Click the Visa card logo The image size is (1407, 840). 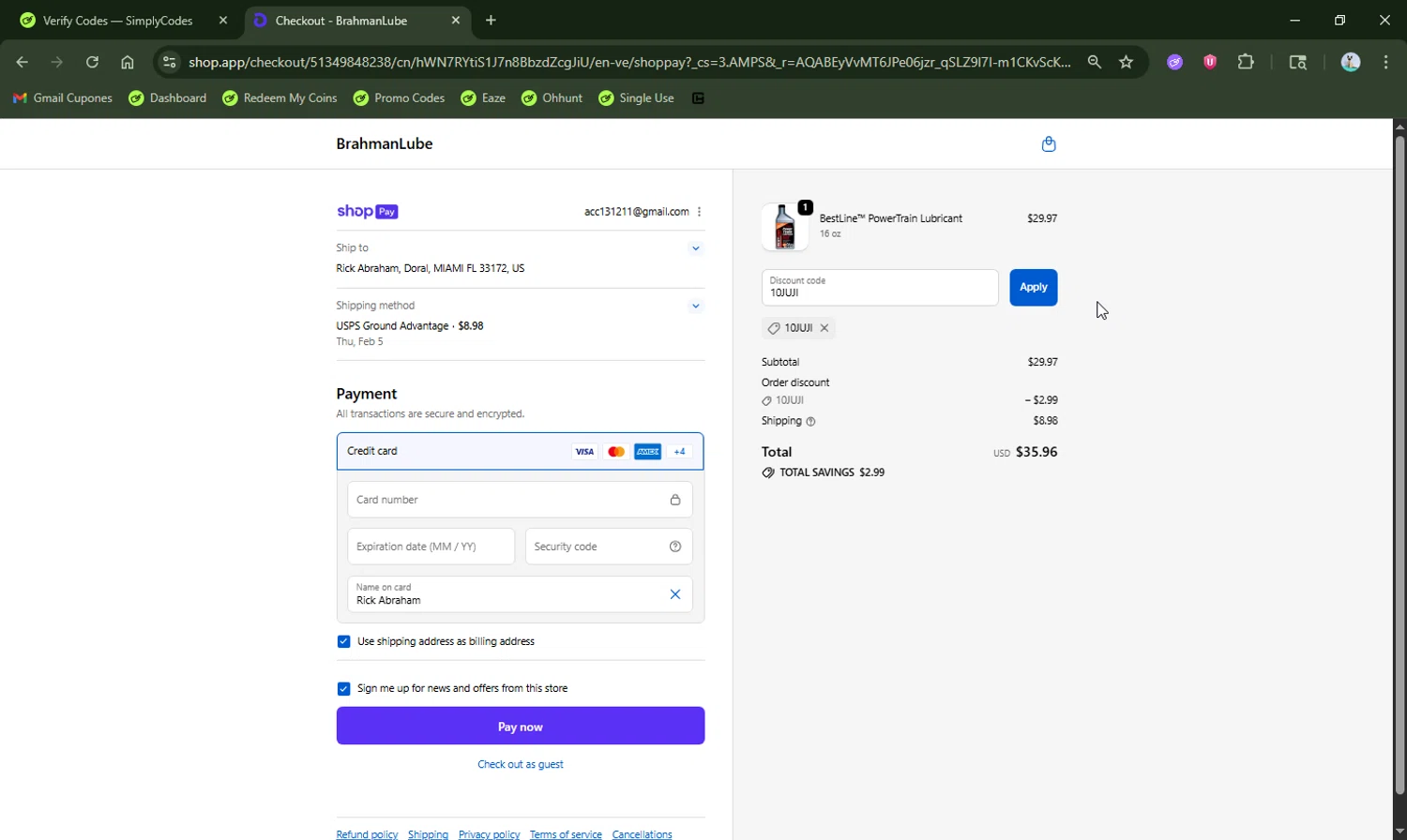point(584,452)
